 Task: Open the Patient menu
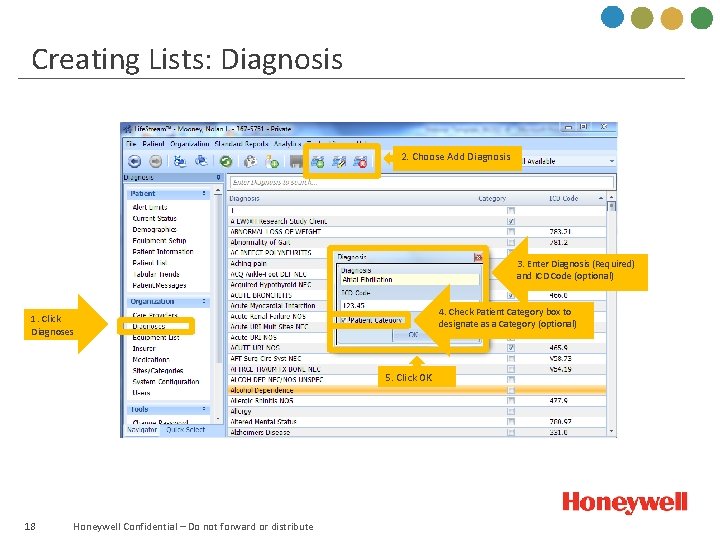(153, 144)
